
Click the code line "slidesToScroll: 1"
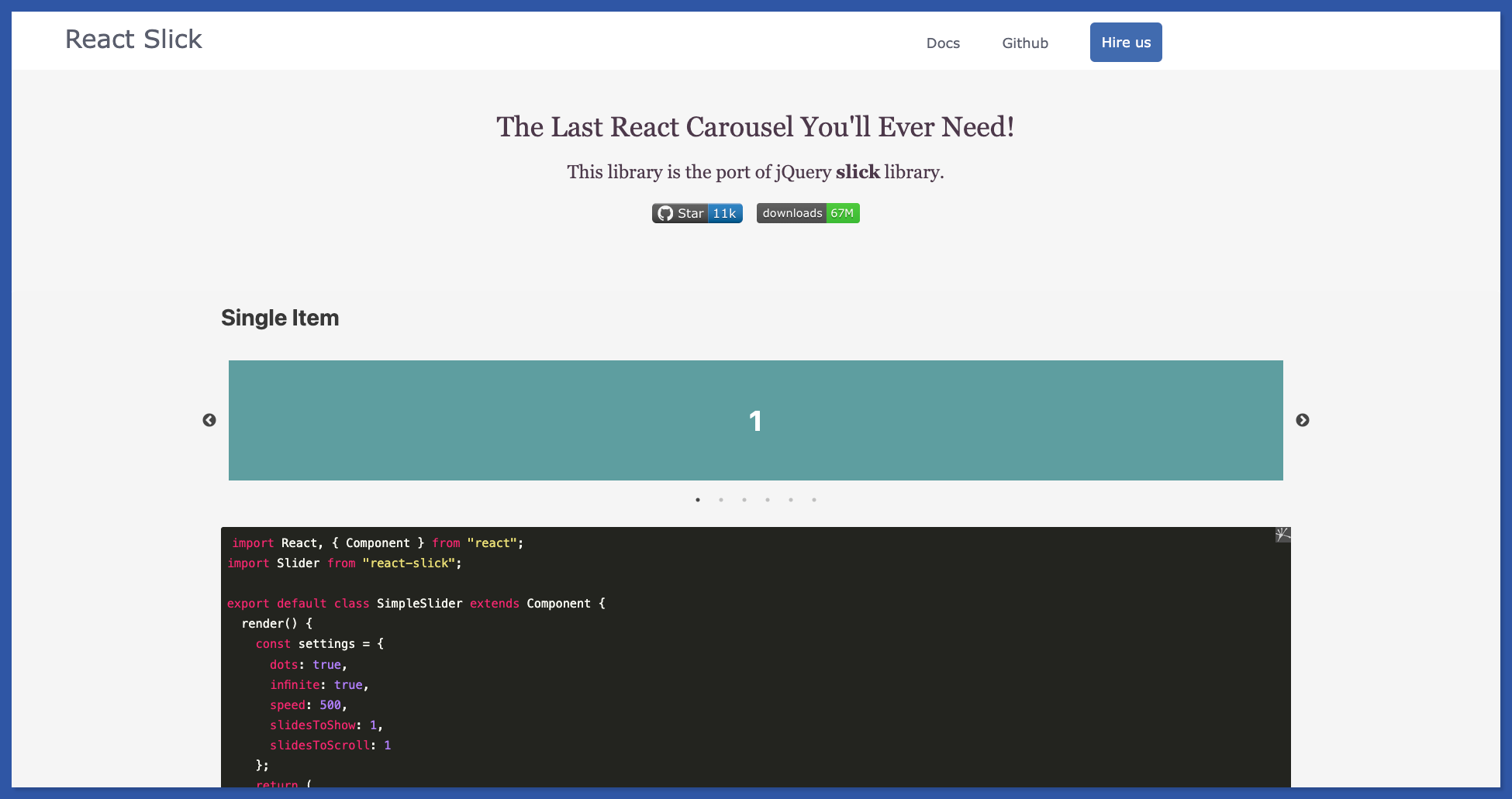(330, 746)
